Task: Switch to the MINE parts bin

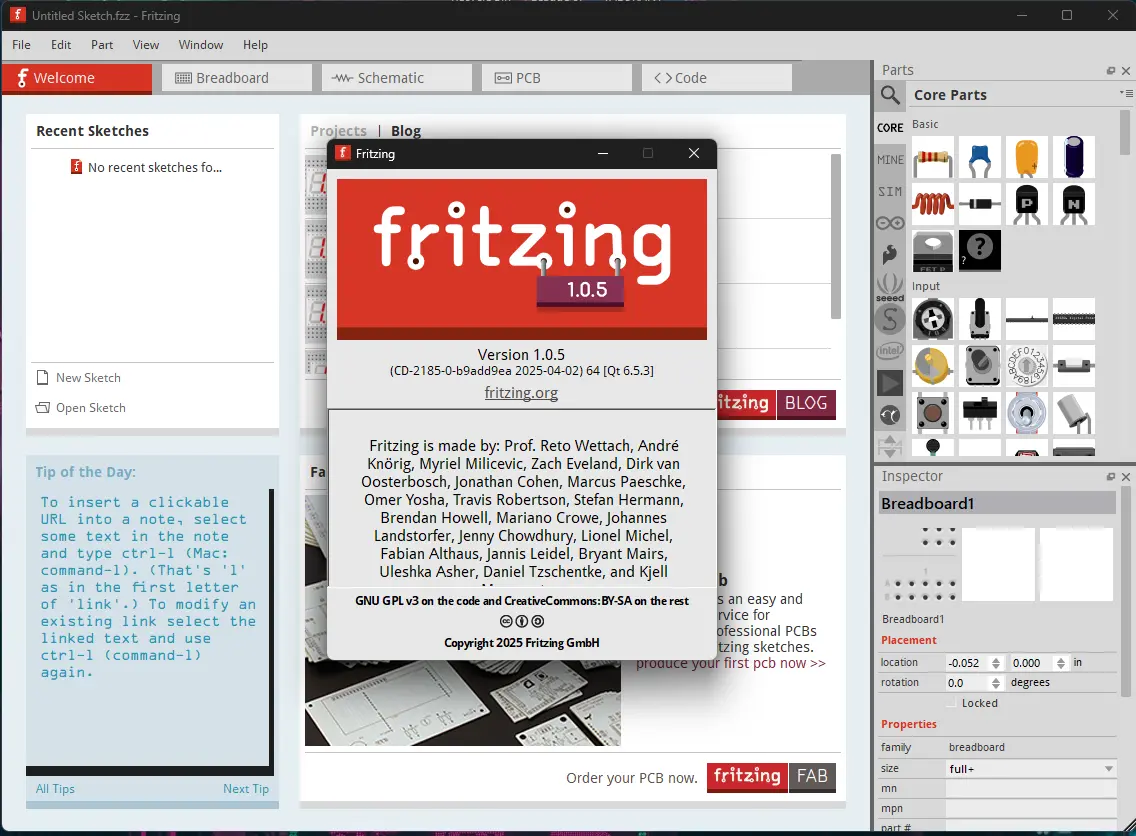Action: coord(890,159)
